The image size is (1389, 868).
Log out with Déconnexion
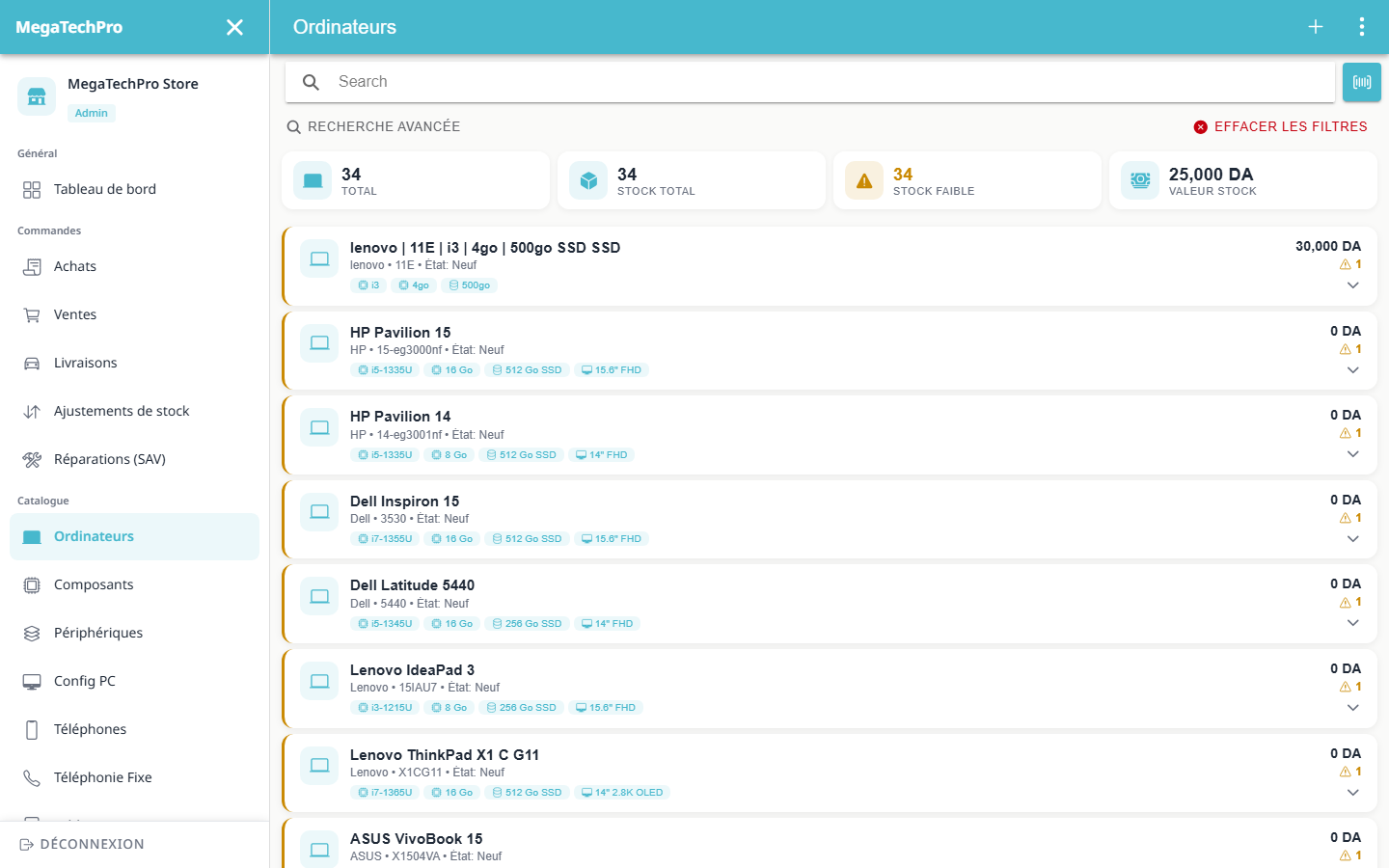tap(82, 844)
